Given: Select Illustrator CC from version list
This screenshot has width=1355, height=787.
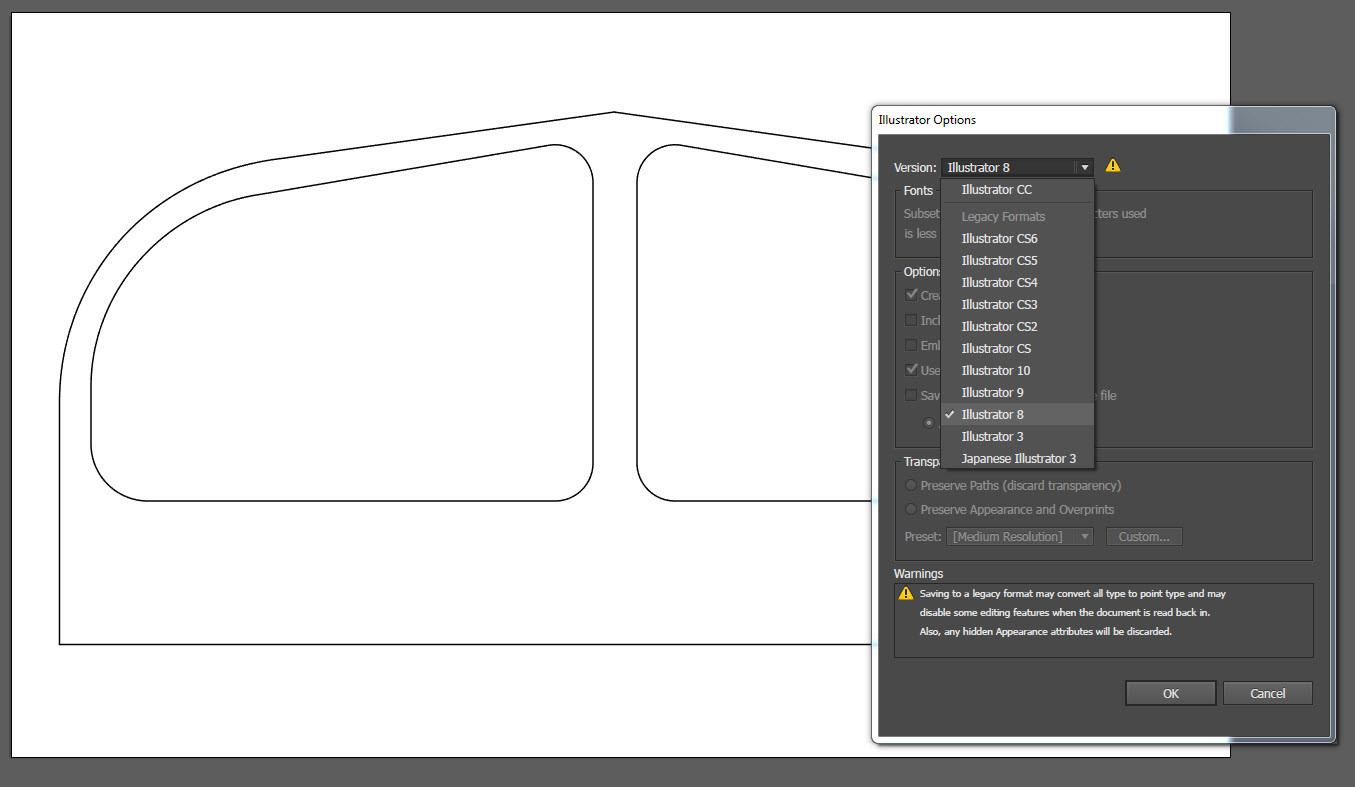Looking at the screenshot, I should pos(1018,190).
